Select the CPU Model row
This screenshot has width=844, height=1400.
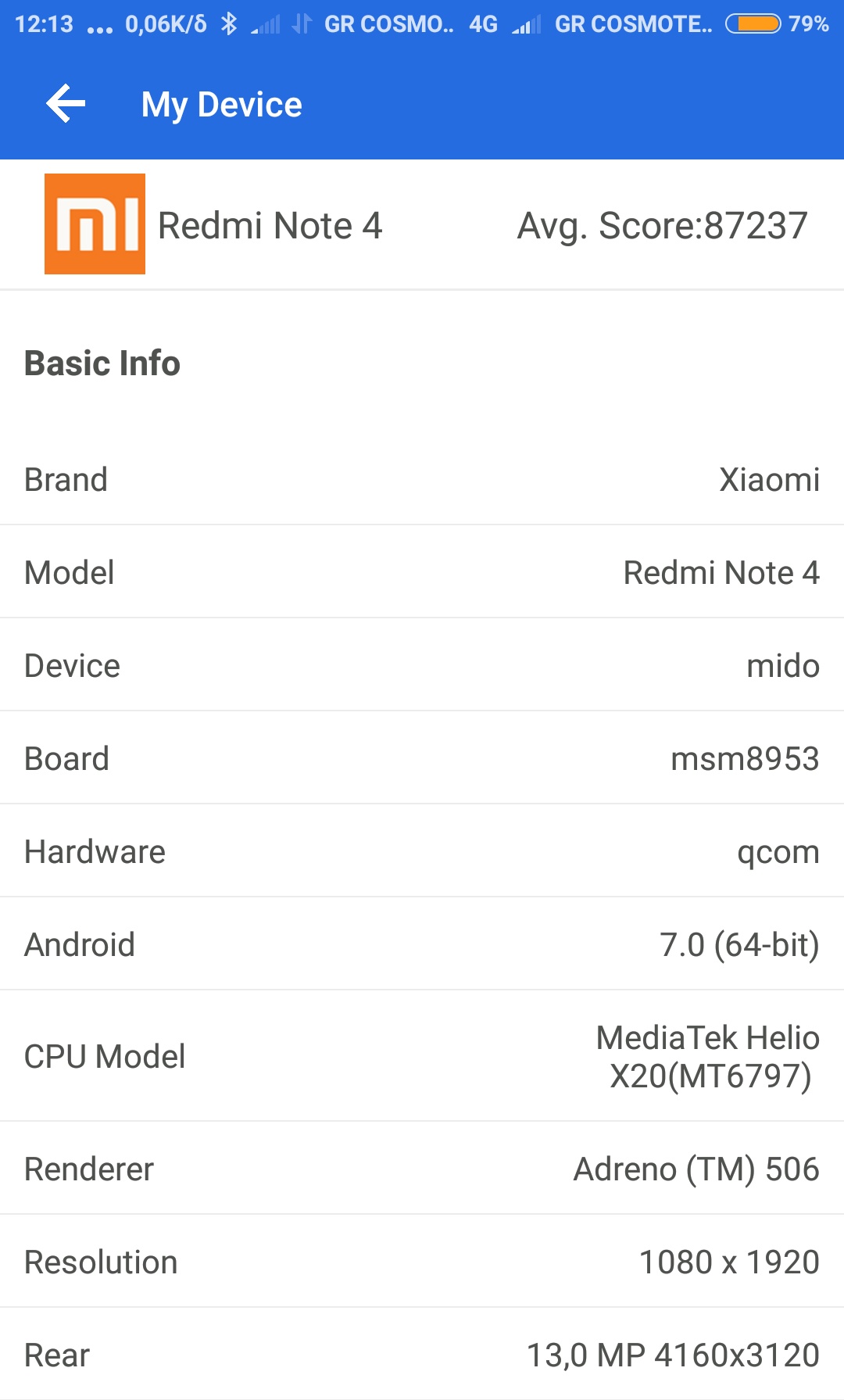(x=422, y=1056)
